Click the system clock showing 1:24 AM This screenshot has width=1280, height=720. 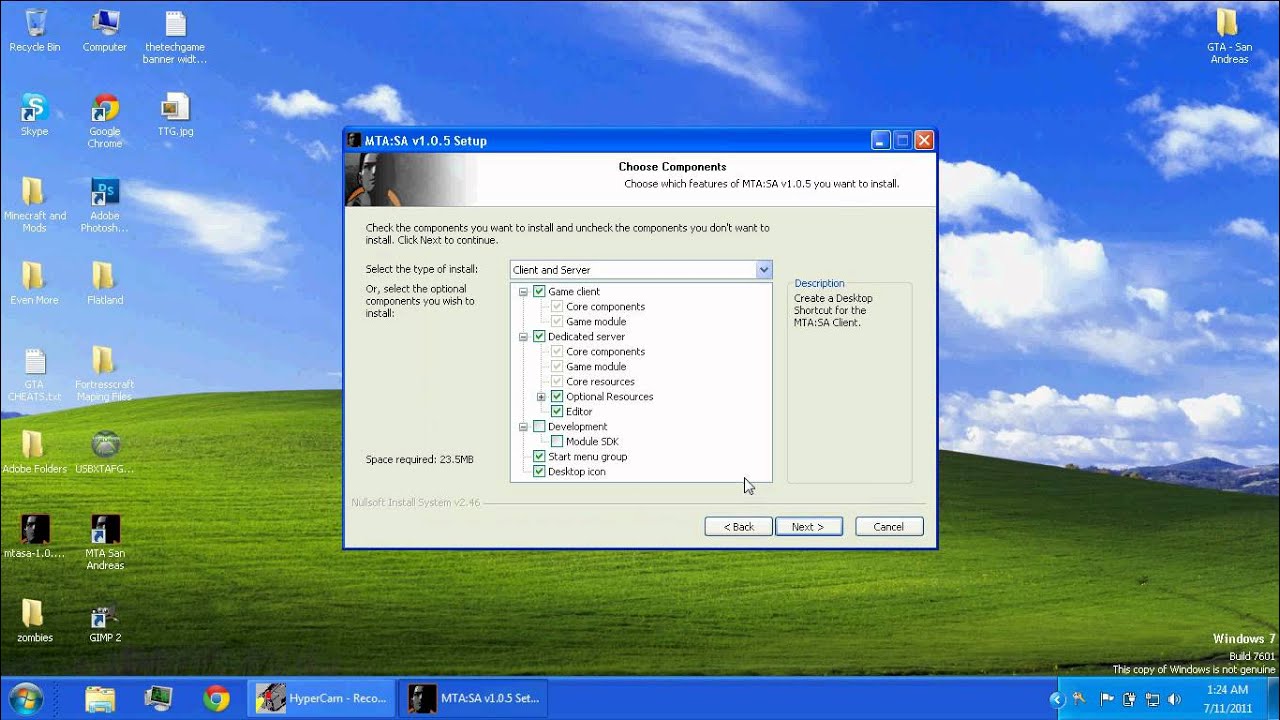tap(1227, 690)
